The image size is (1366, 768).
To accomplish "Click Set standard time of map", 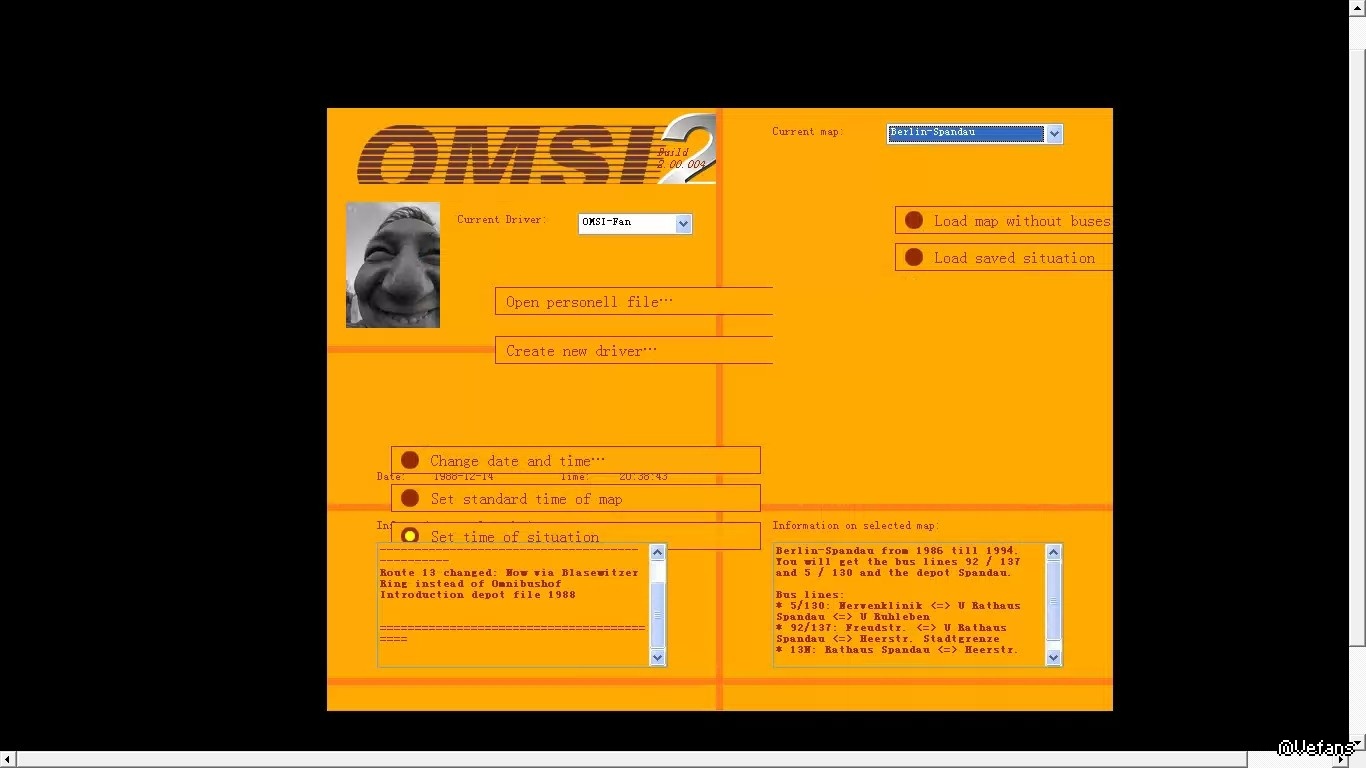I will (576, 498).
